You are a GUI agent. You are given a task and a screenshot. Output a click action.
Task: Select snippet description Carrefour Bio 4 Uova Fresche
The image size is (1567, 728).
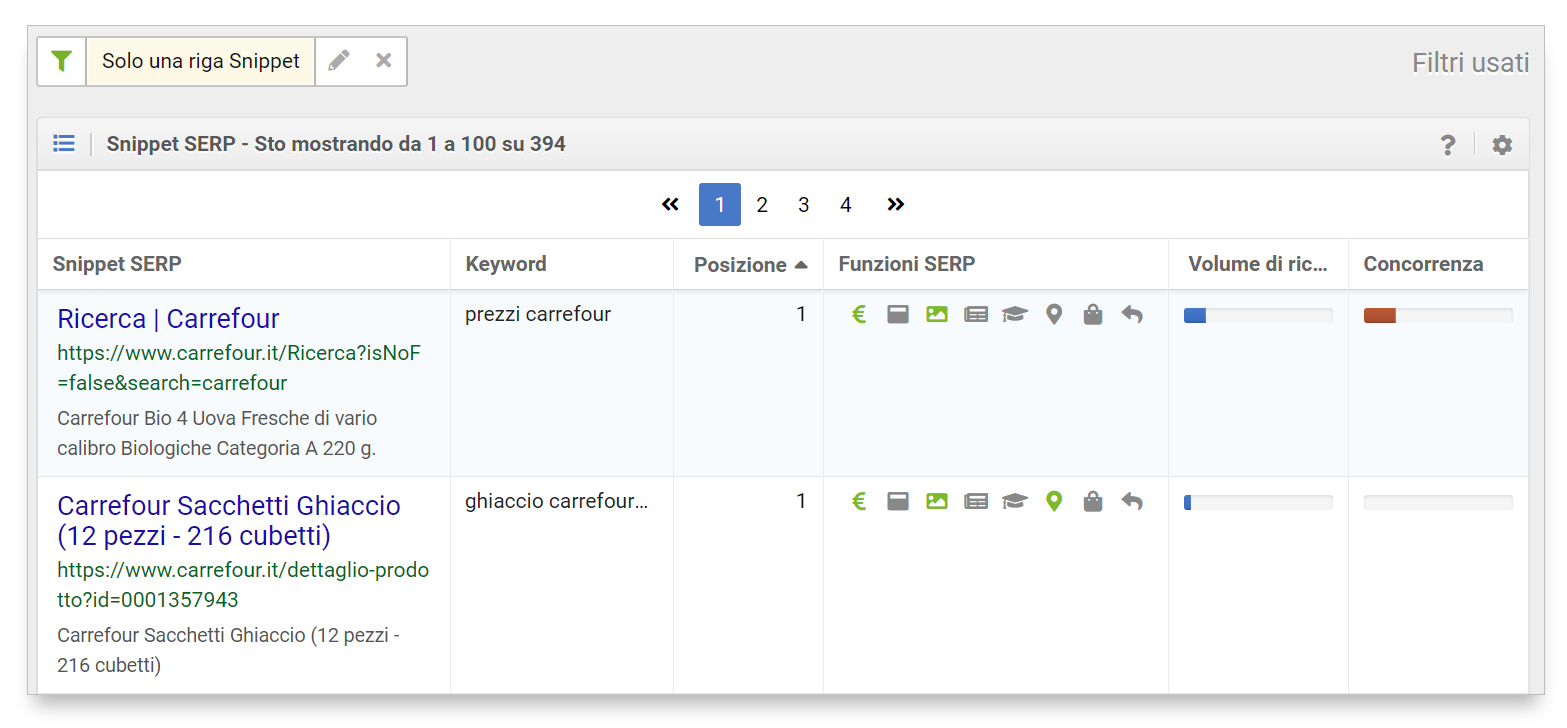click(217, 433)
